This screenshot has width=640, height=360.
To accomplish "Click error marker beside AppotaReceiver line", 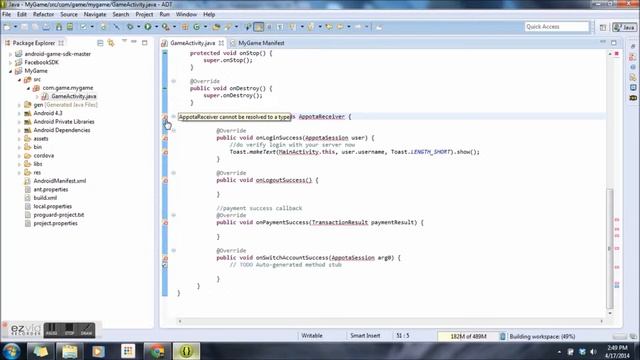I will coord(165,117).
